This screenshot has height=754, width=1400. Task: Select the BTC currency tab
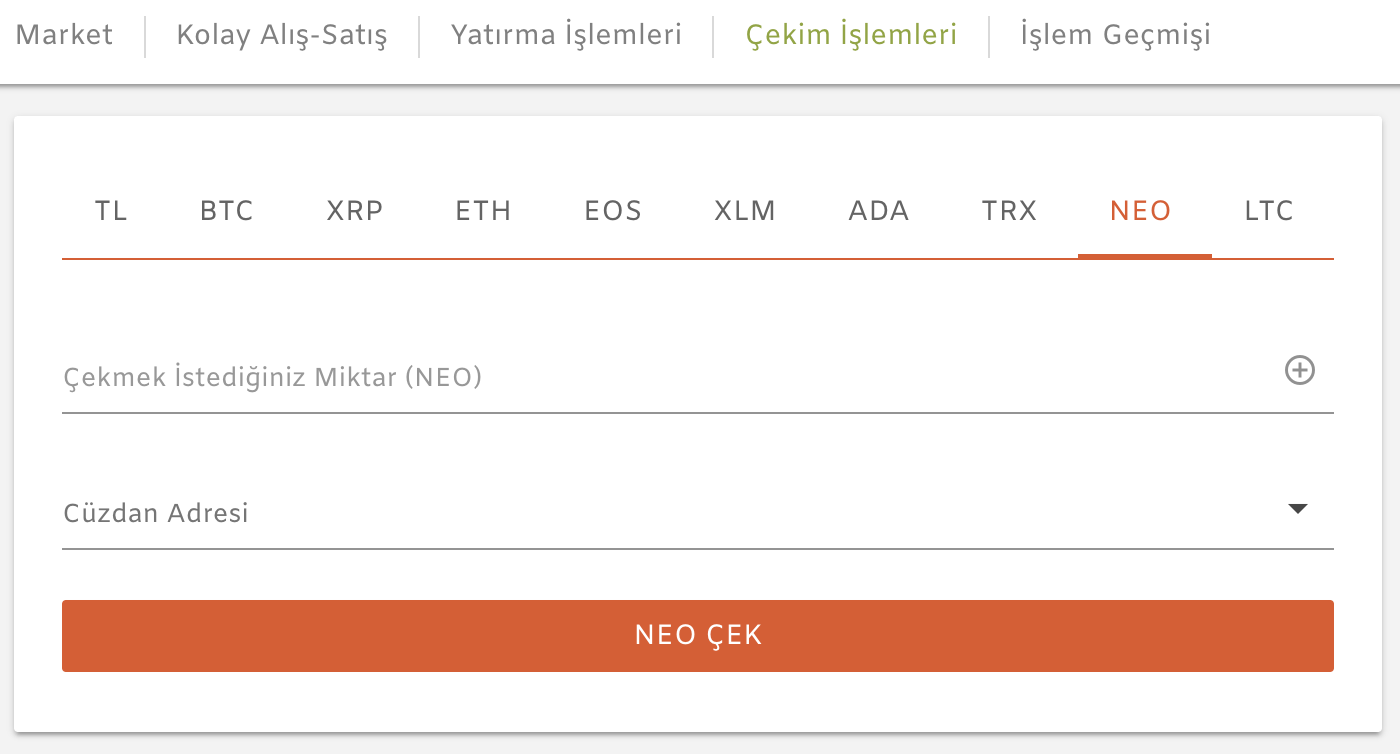pos(226,212)
